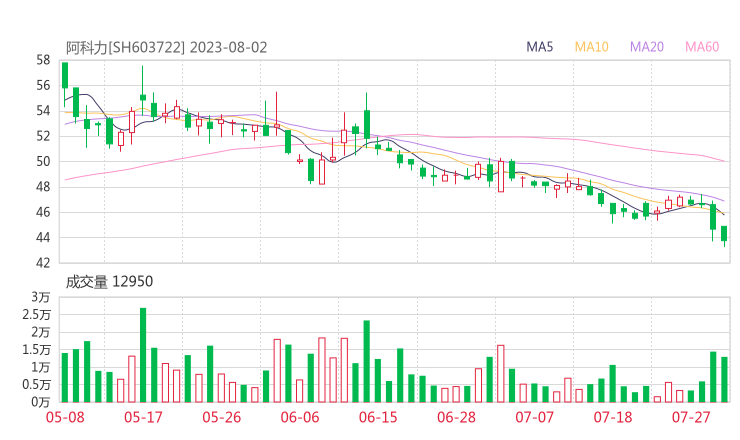740x440 pixels.
Task: Click the volume axis label 0.5万
Action: coord(36,385)
